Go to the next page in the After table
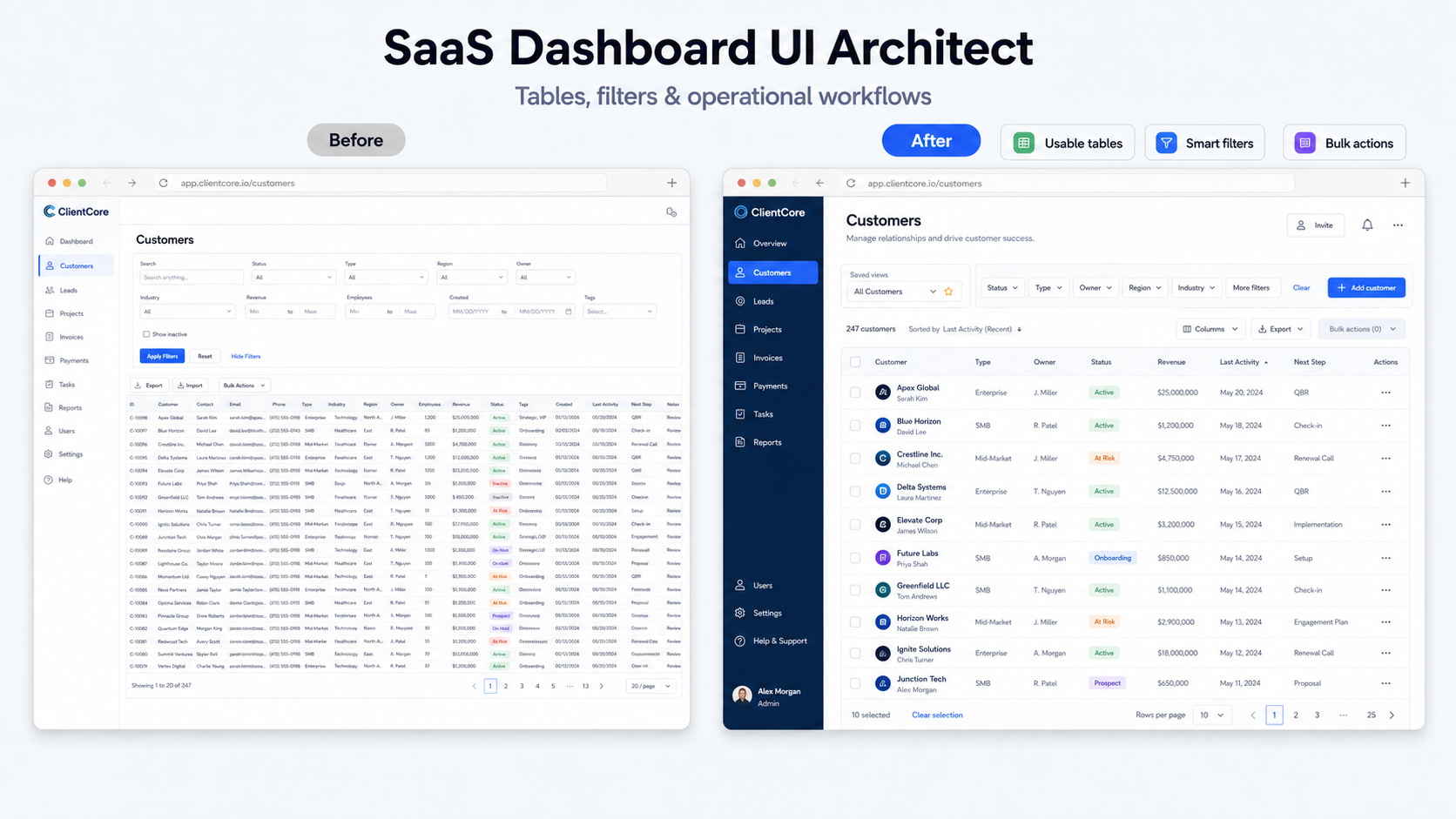 point(1392,715)
